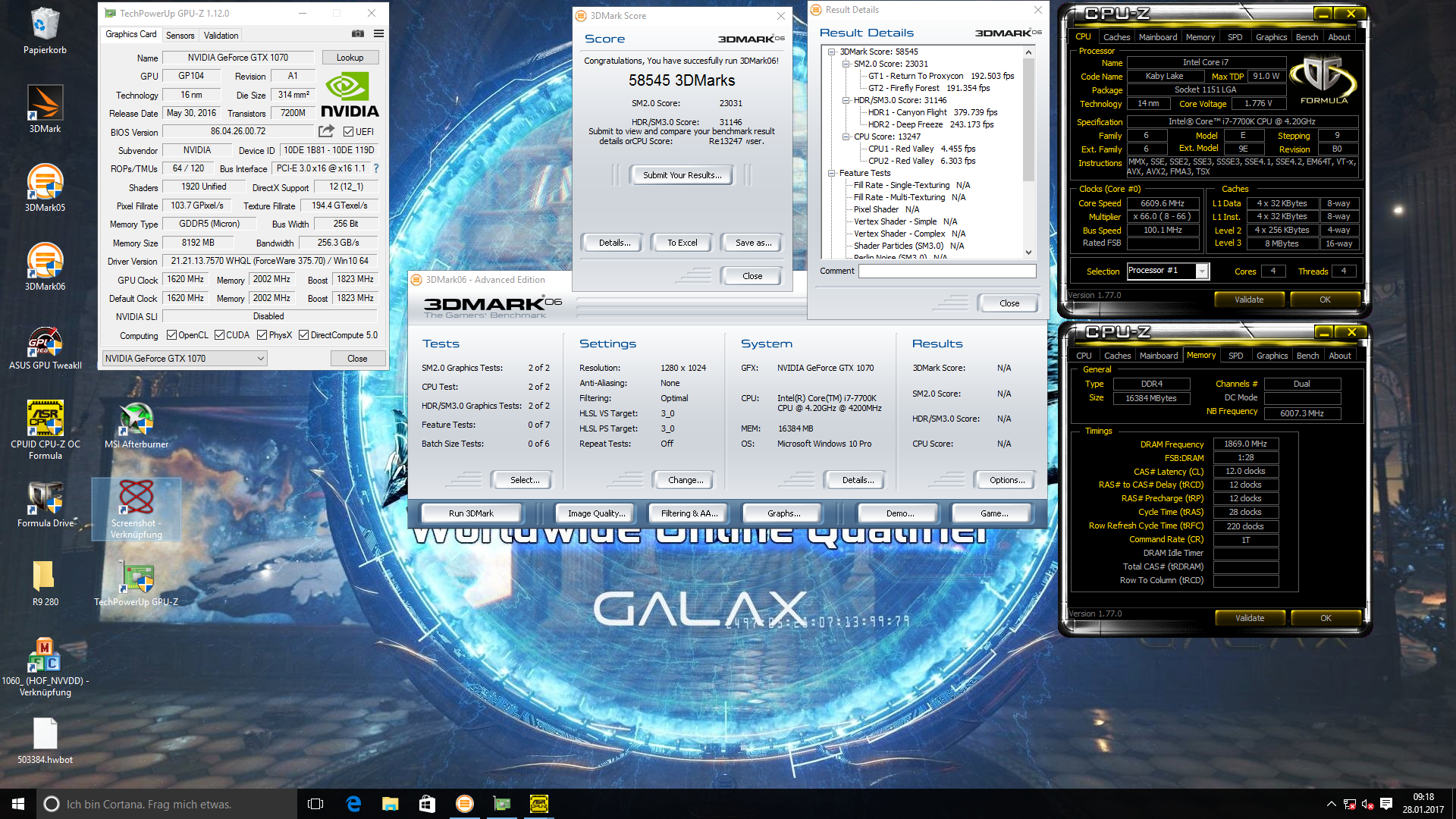Viewport: 1456px width, 819px height.
Task: Open the 1060_(HOF_NVVDD) shortcut icon
Action: pos(45,667)
